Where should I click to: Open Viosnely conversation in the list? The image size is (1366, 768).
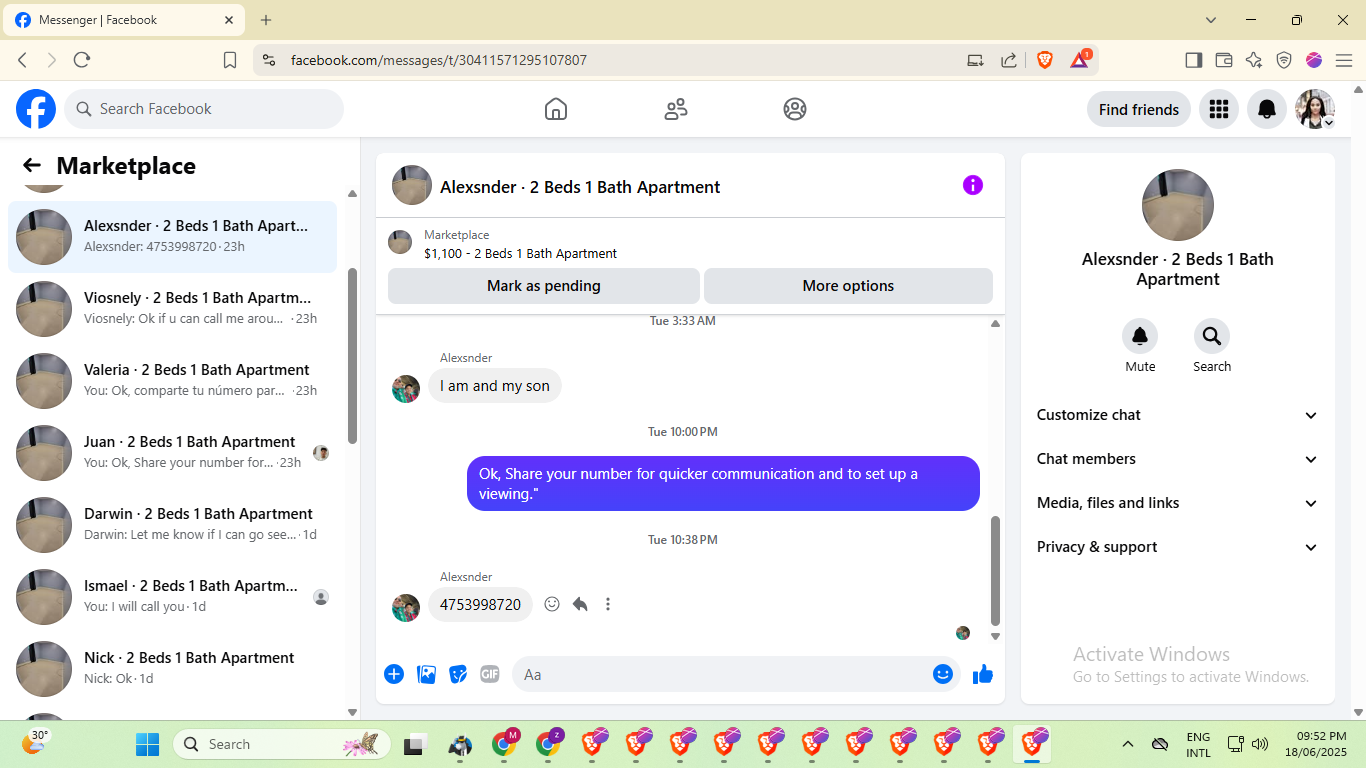173,309
